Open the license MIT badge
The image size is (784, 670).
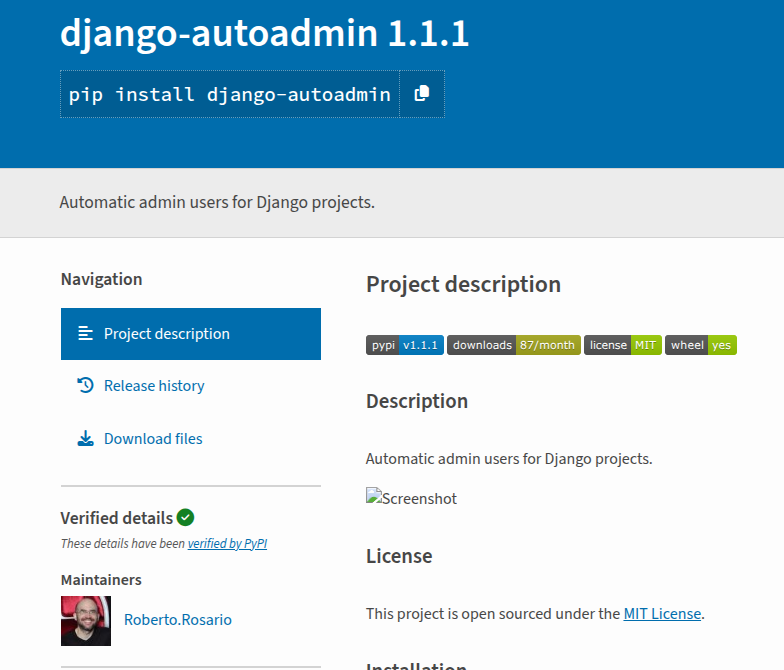tap(623, 345)
